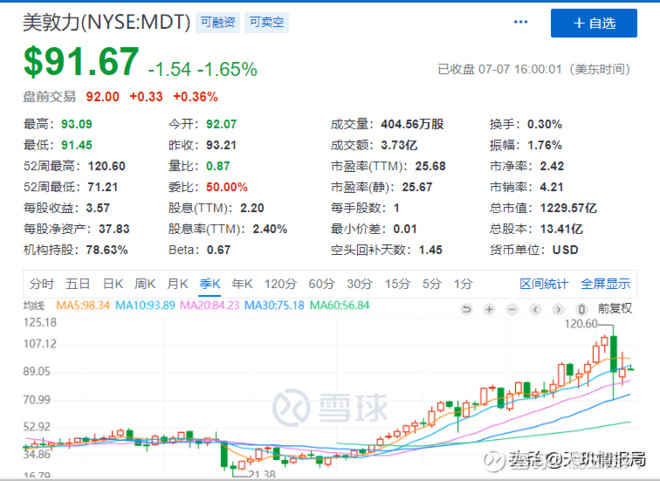Screen dimensions: 660x481
Task: Click the 可卖空 tag
Action: [266, 22]
